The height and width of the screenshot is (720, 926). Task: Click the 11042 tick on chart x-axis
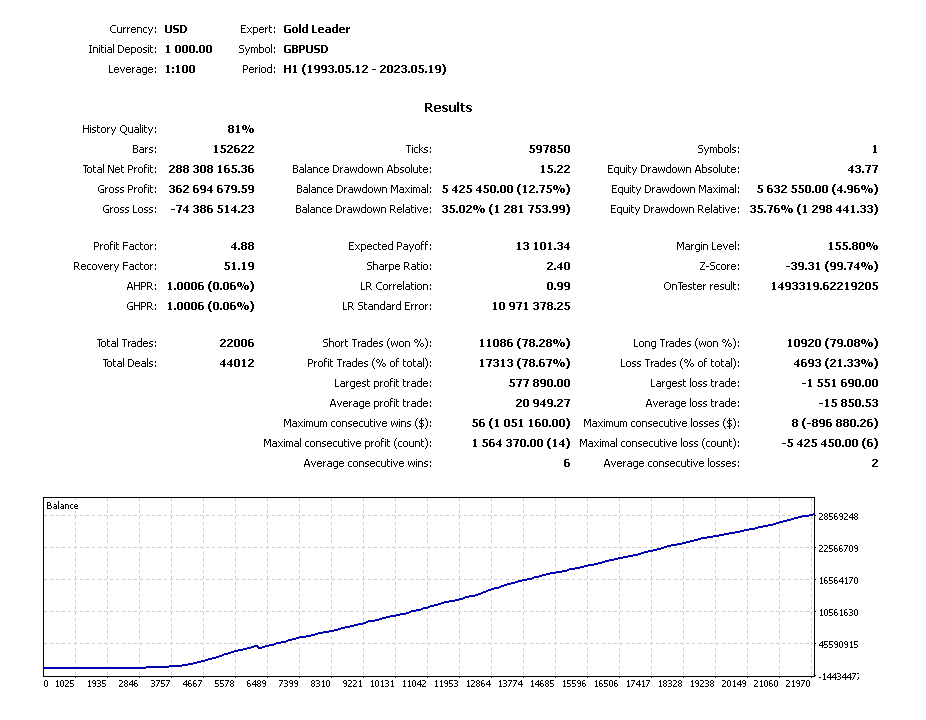pyautogui.click(x=413, y=684)
